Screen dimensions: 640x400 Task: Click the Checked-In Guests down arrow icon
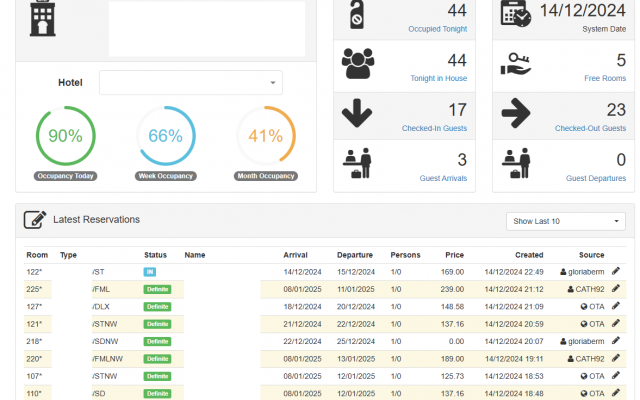[357, 113]
